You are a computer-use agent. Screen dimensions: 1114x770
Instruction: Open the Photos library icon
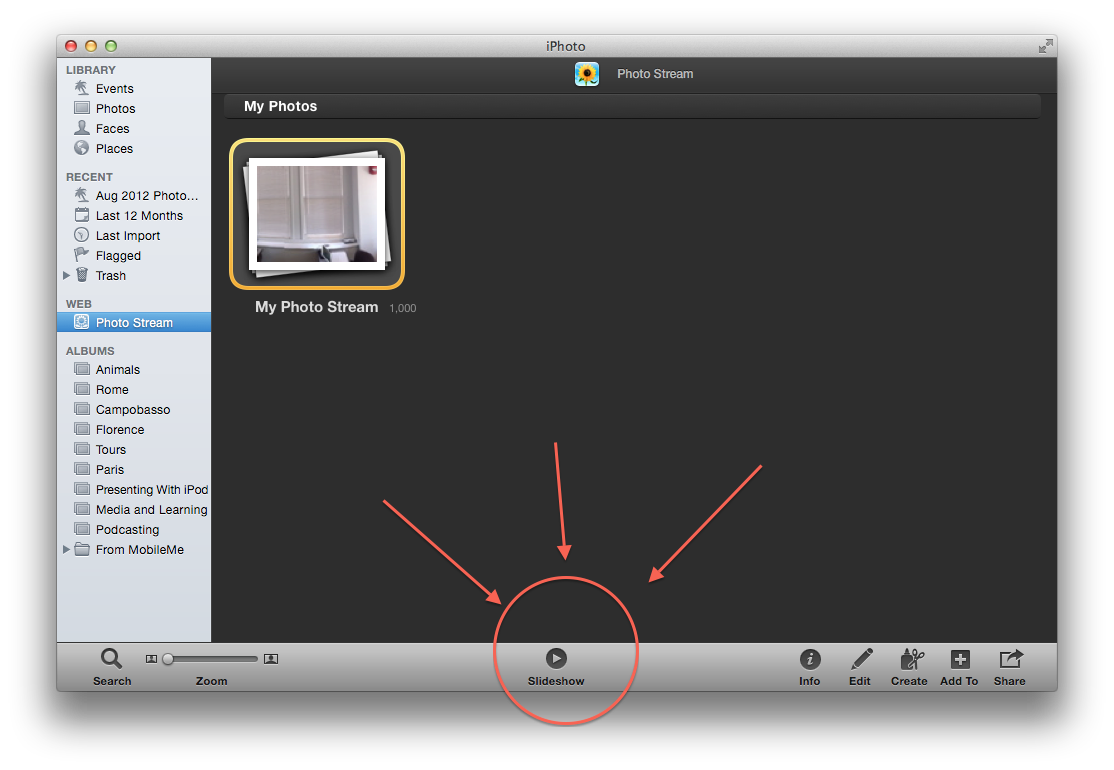[x=82, y=108]
